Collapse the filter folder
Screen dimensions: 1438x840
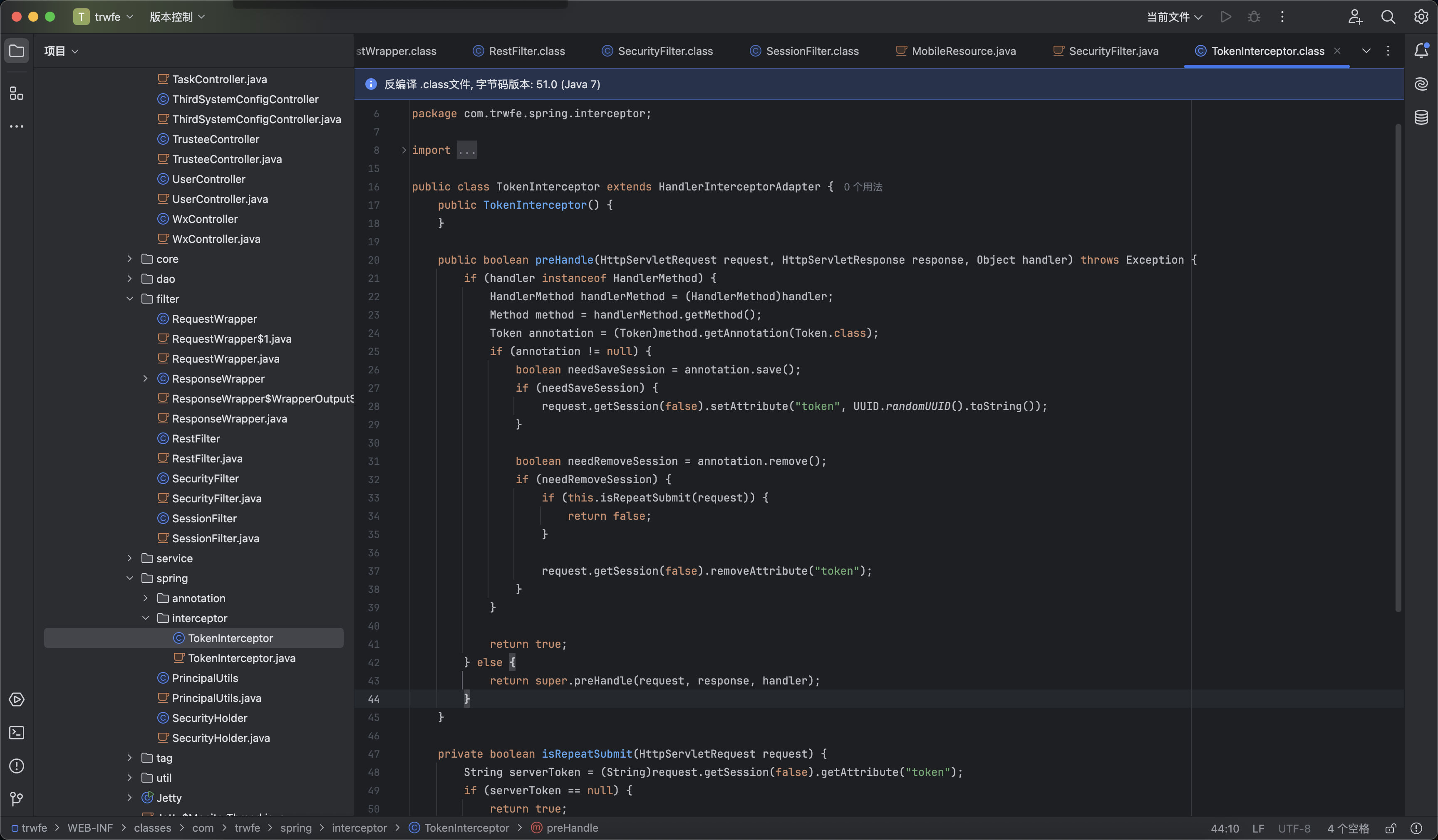[129, 299]
